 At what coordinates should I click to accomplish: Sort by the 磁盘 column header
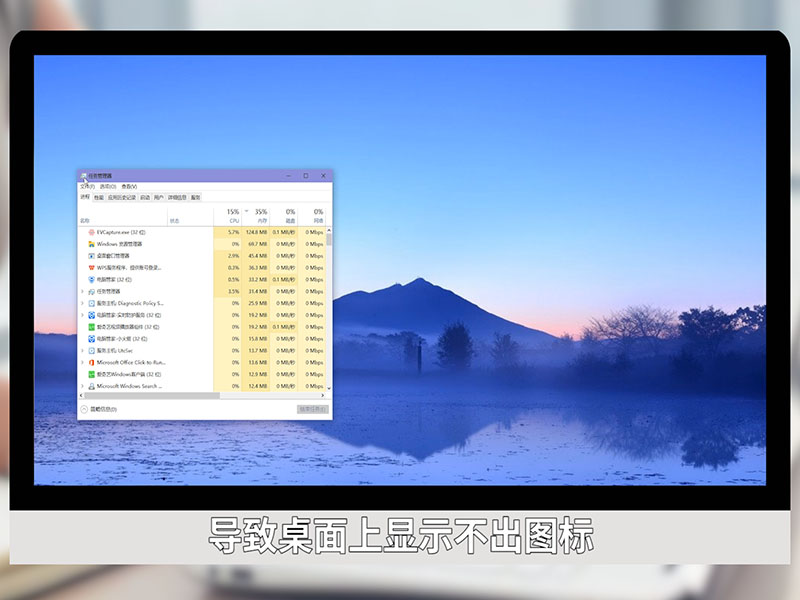284,216
